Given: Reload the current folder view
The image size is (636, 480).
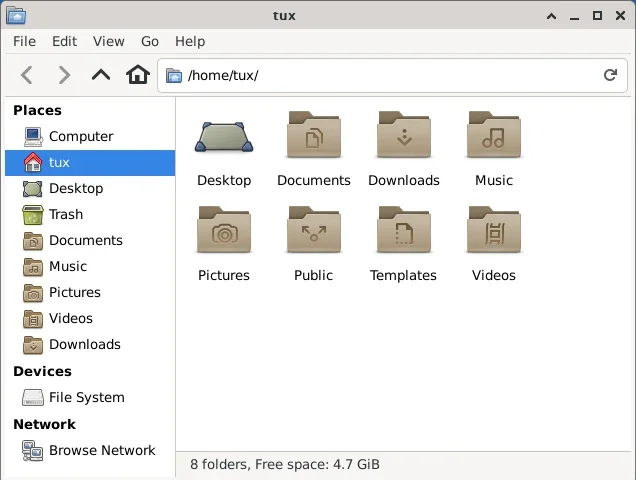Looking at the screenshot, I should [x=610, y=75].
